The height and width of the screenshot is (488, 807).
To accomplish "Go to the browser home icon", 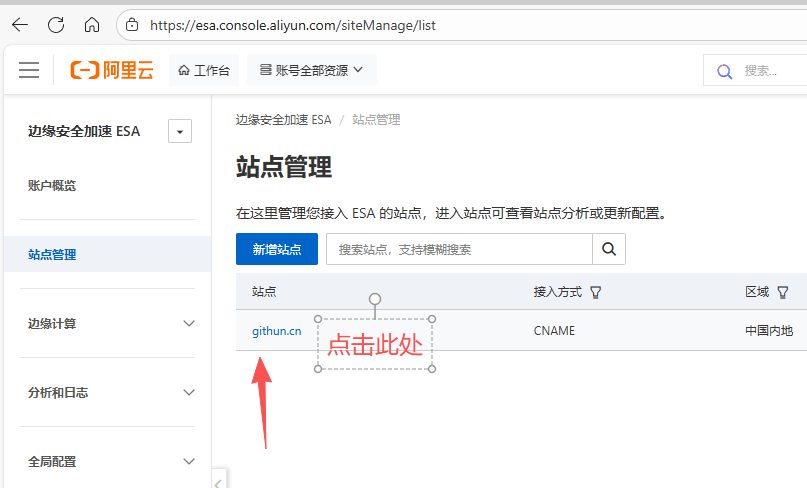I will click(x=92, y=24).
